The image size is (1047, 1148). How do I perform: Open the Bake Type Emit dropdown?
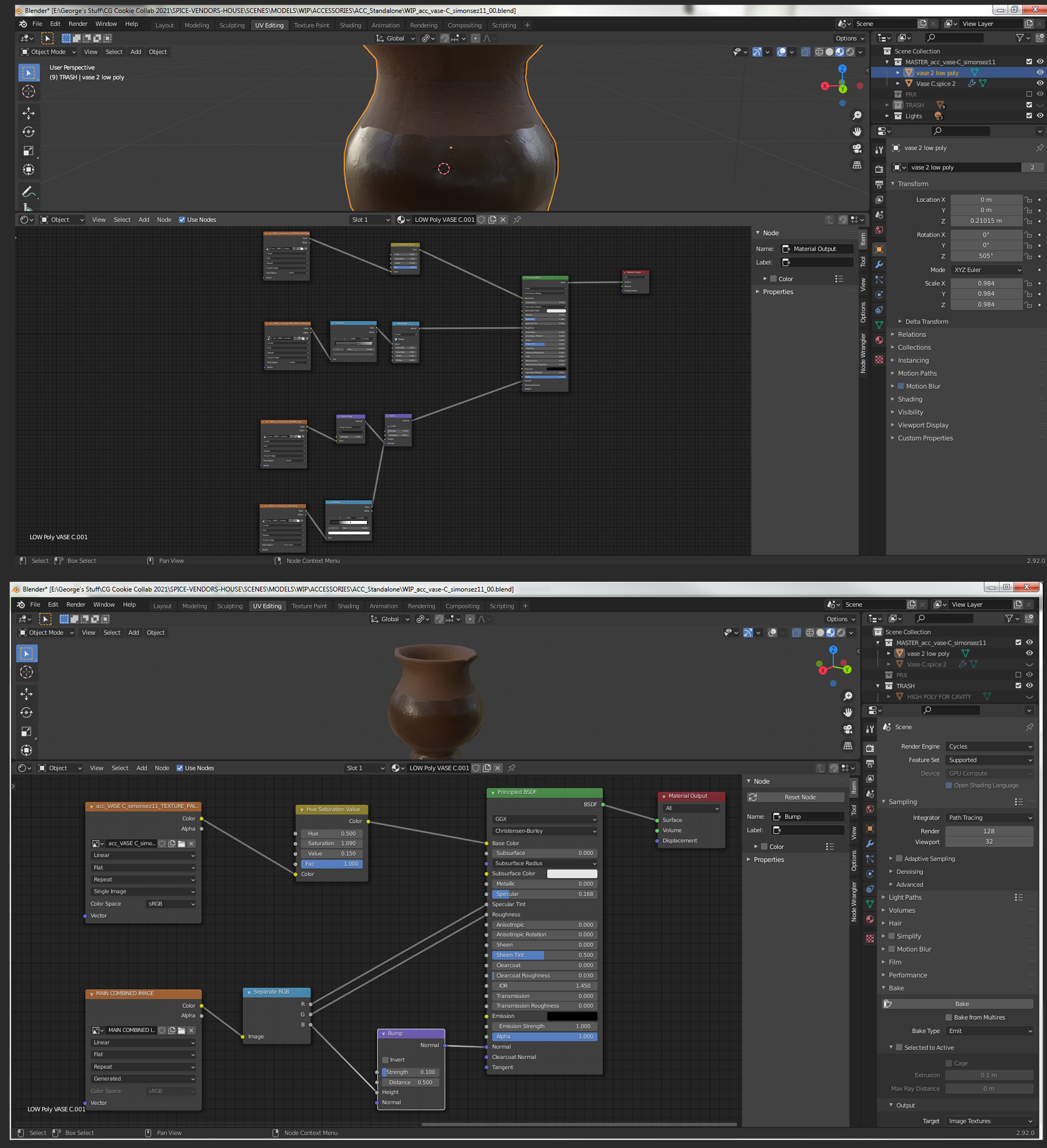(x=989, y=1031)
